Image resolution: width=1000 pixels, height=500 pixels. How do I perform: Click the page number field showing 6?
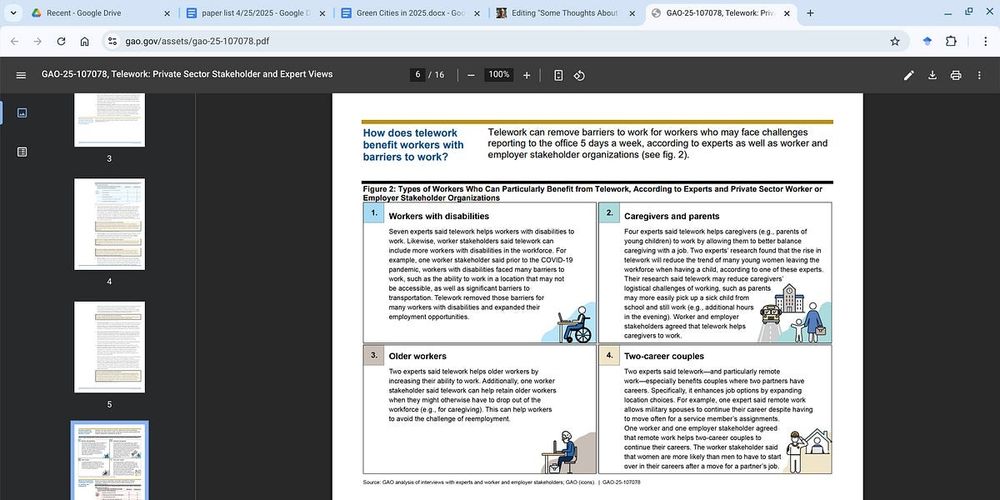point(418,75)
